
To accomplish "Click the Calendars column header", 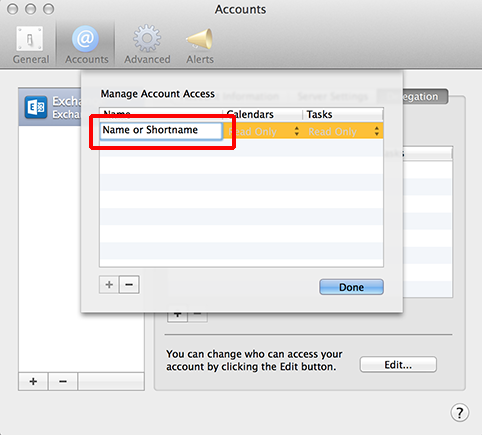I will pyautogui.click(x=262, y=114).
